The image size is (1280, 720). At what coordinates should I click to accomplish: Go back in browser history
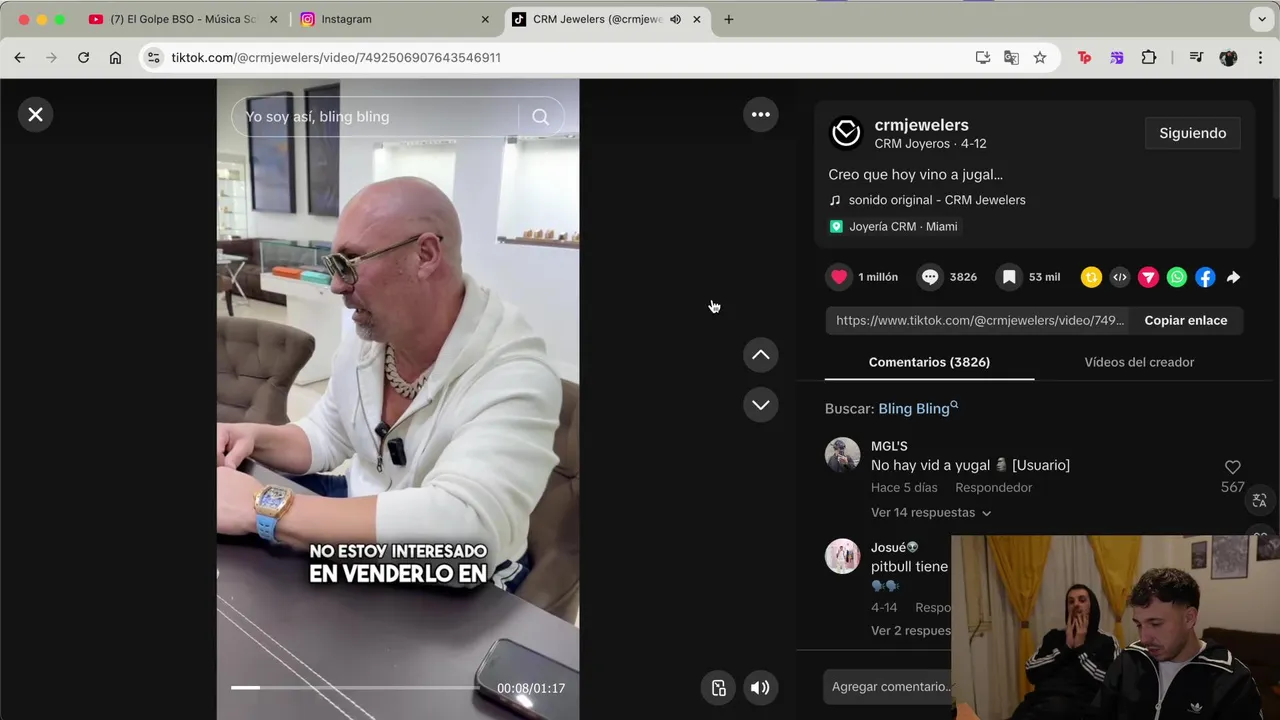tap(19, 58)
